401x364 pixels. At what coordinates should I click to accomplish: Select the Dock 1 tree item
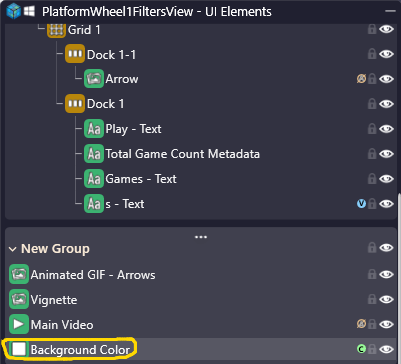click(x=105, y=104)
